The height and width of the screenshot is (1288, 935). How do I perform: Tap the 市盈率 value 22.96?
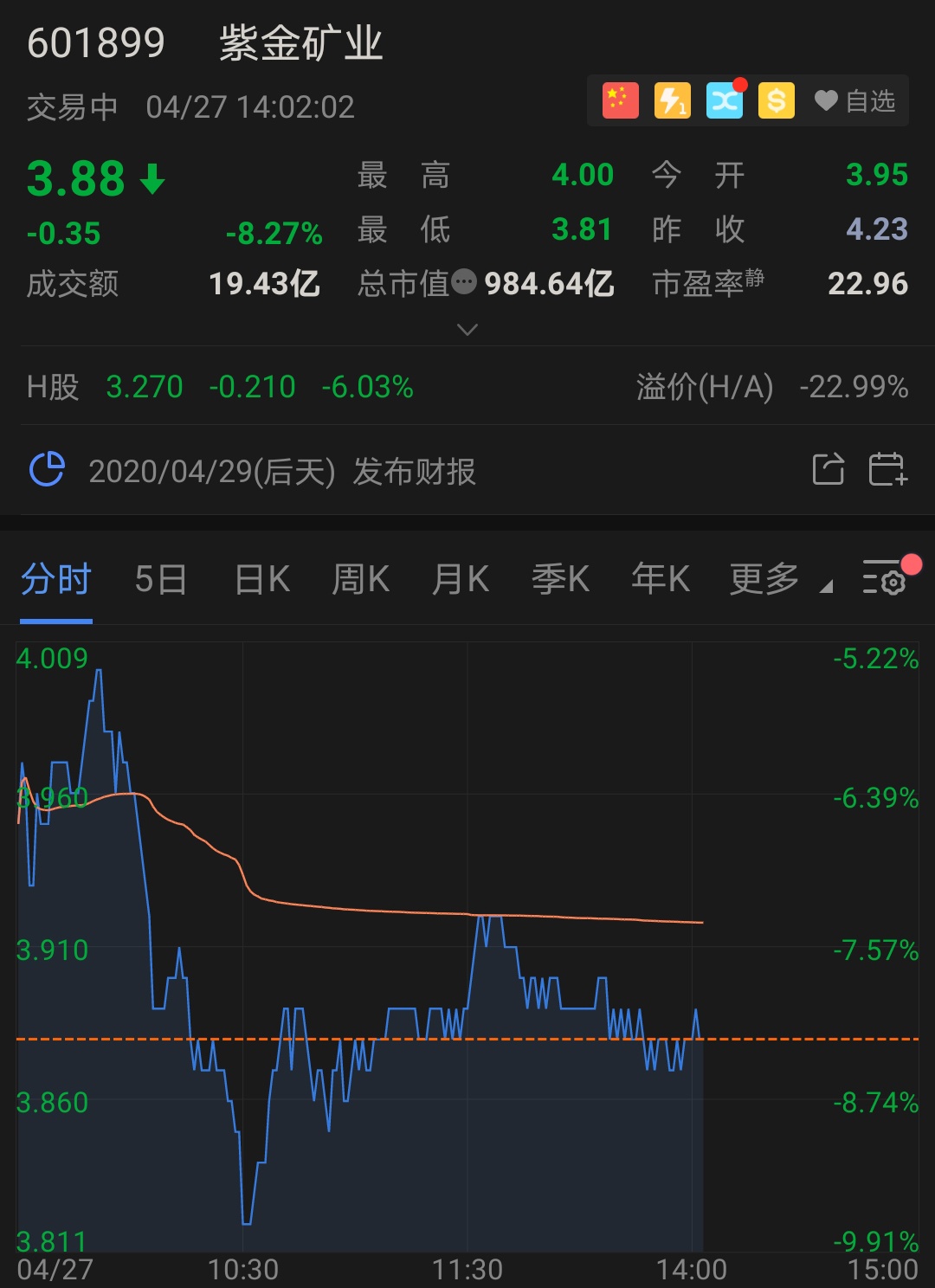pyautogui.click(x=868, y=284)
